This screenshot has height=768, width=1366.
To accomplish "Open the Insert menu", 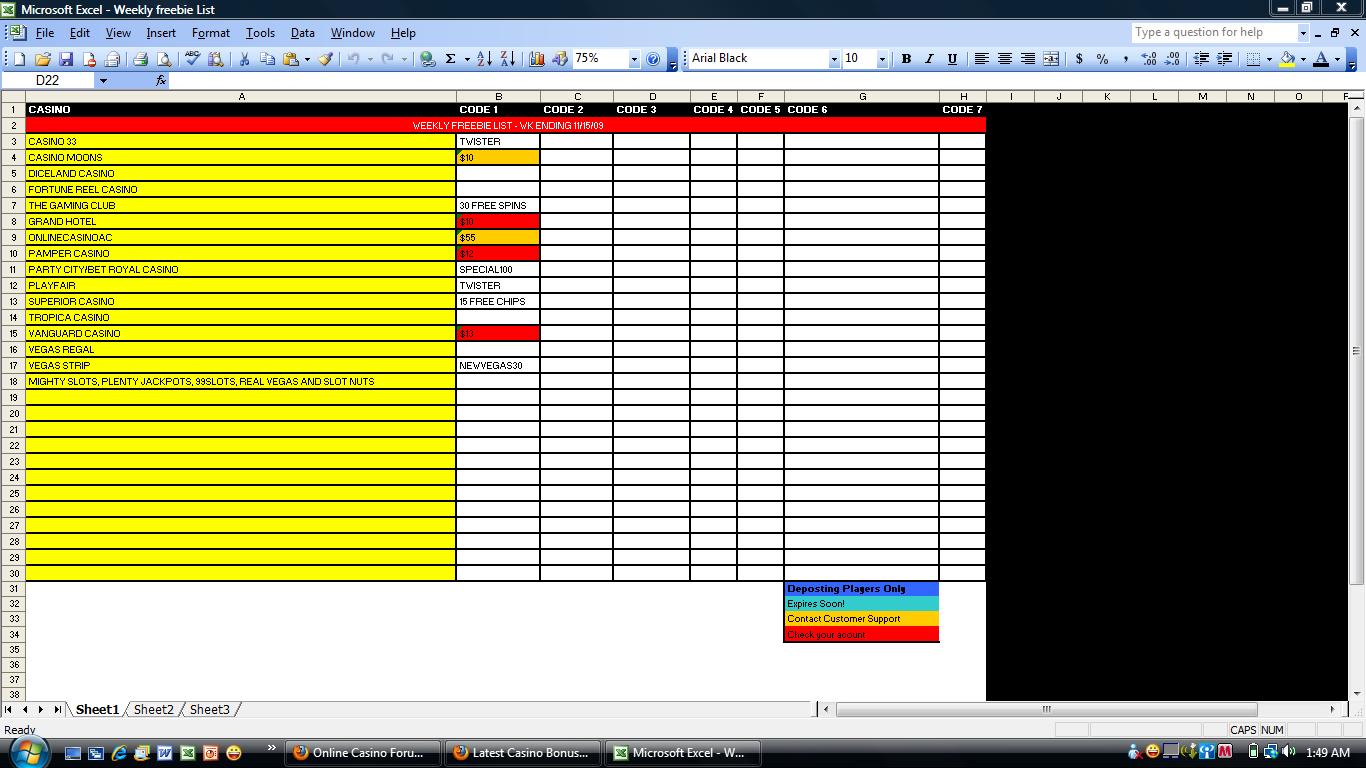I will tap(161, 33).
